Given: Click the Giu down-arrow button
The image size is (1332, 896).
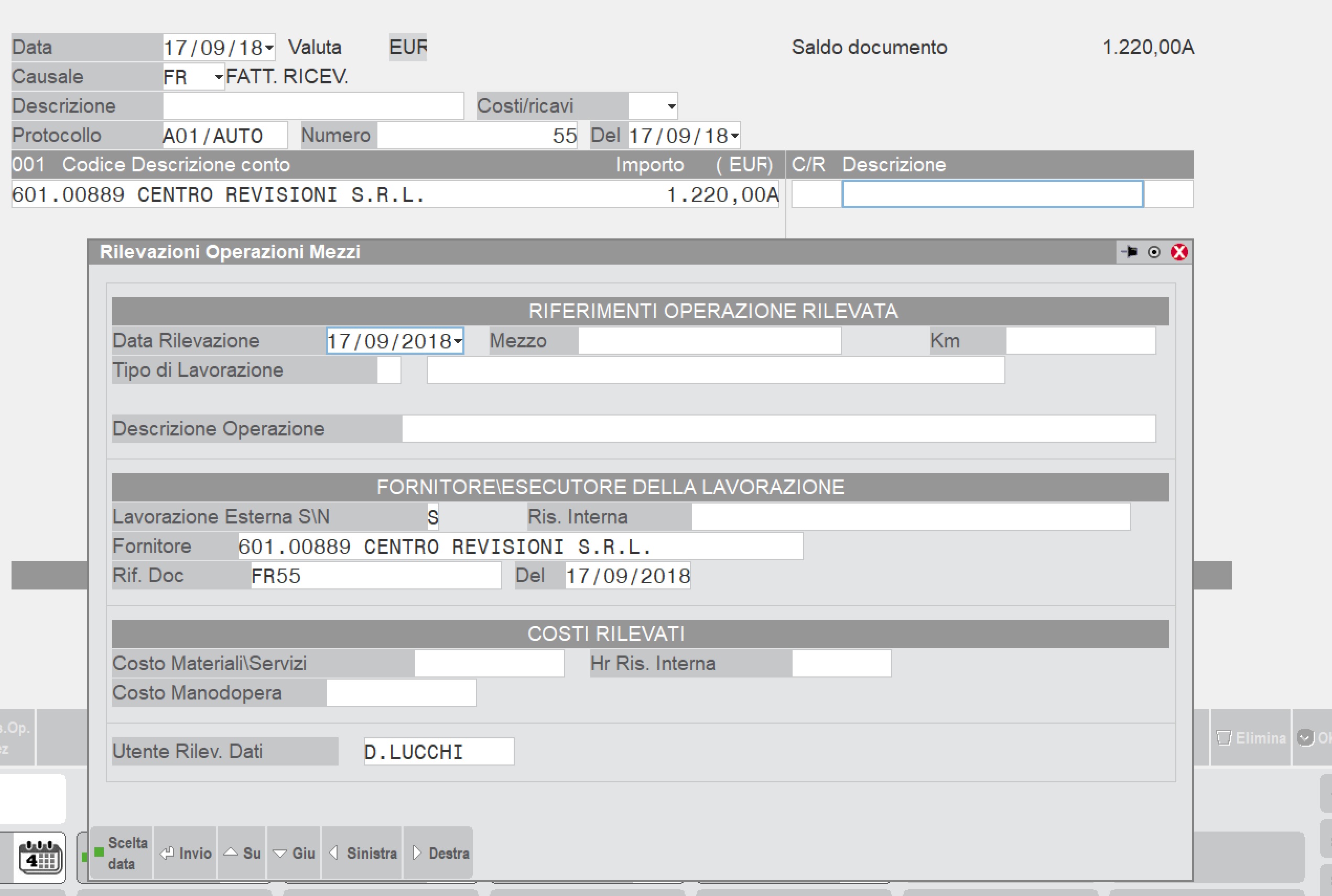Looking at the screenshot, I should tap(295, 853).
